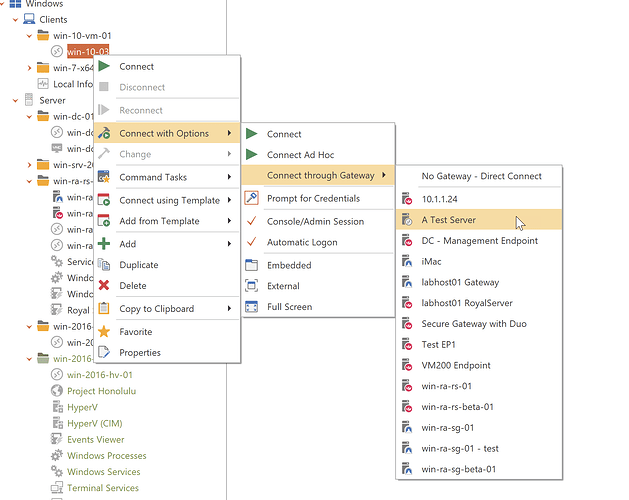Click the Favorite star icon
This screenshot has height=500, width=629.
104,332
